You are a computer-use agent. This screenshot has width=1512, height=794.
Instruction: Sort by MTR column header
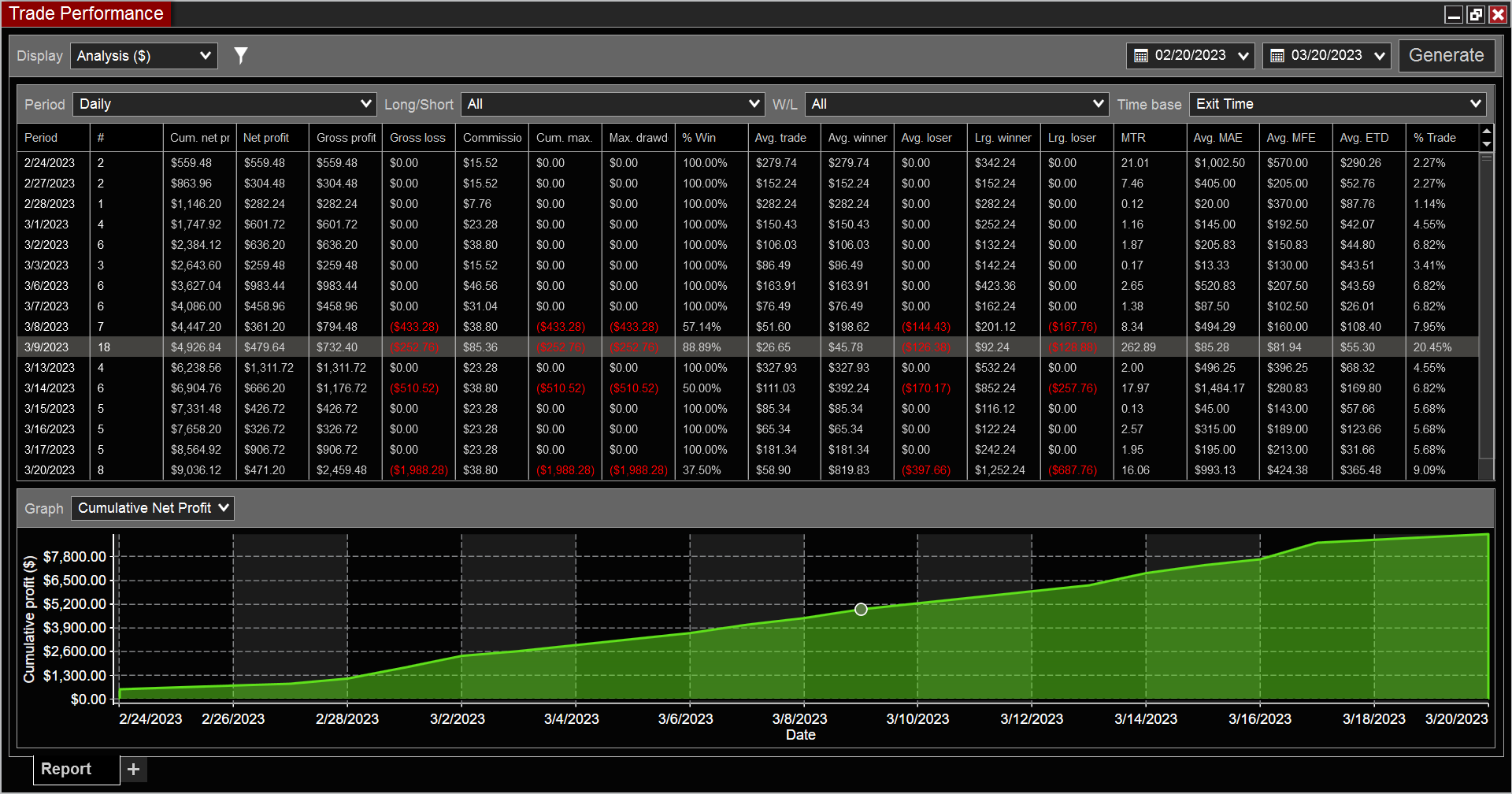[x=1152, y=138]
